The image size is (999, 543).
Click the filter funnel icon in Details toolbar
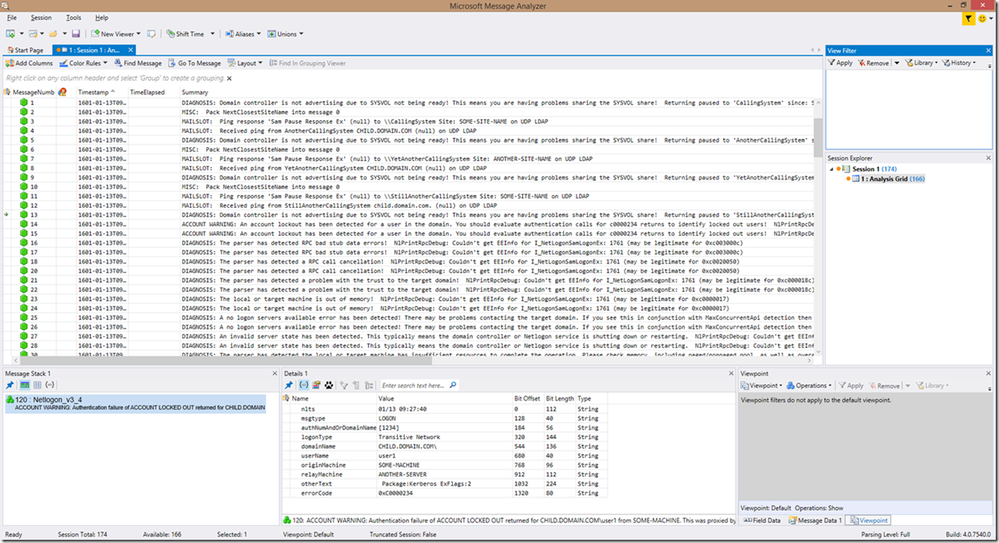click(x=344, y=385)
